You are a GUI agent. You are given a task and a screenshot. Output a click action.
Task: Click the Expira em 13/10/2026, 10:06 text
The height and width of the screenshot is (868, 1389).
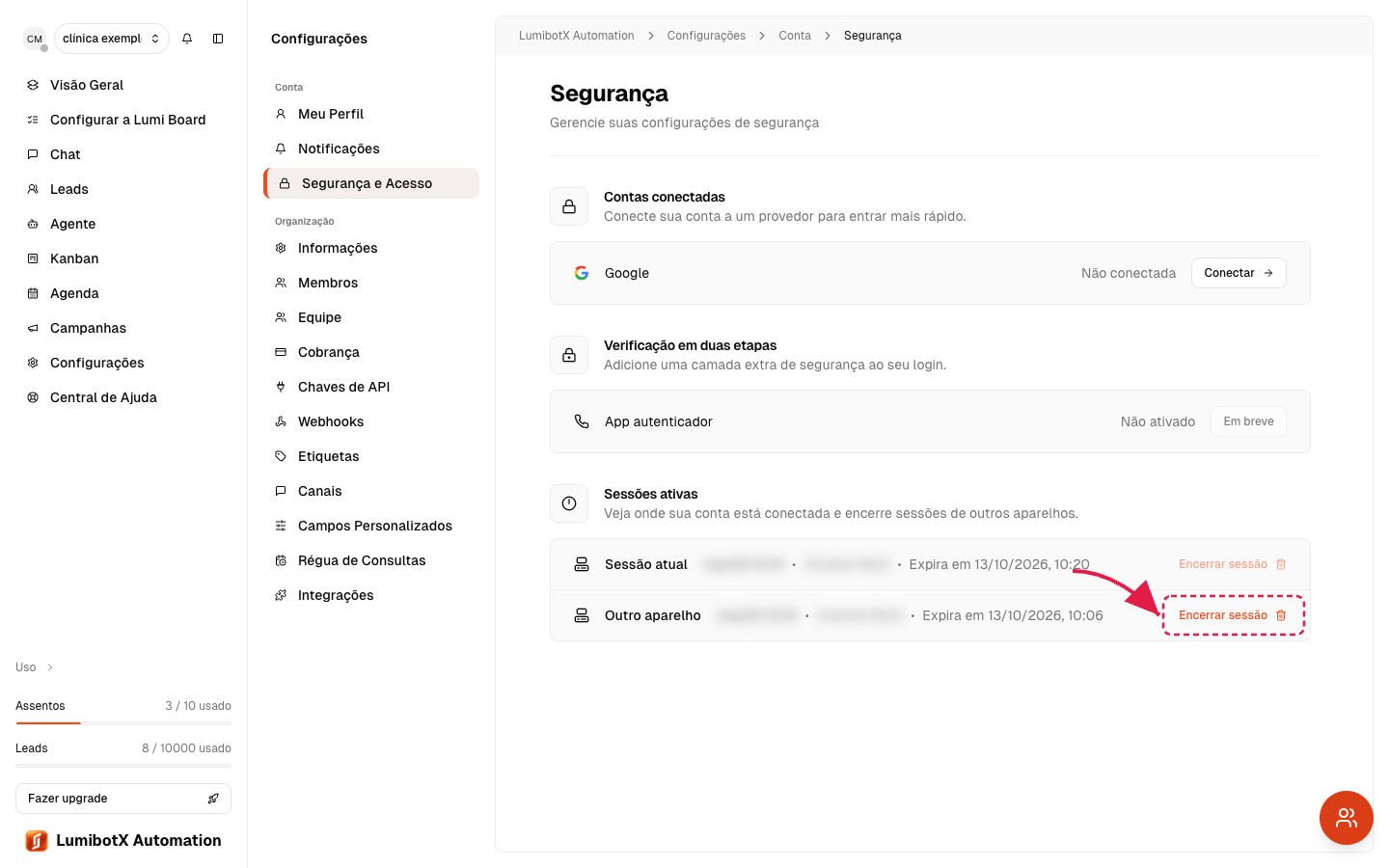(x=1013, y=615)
